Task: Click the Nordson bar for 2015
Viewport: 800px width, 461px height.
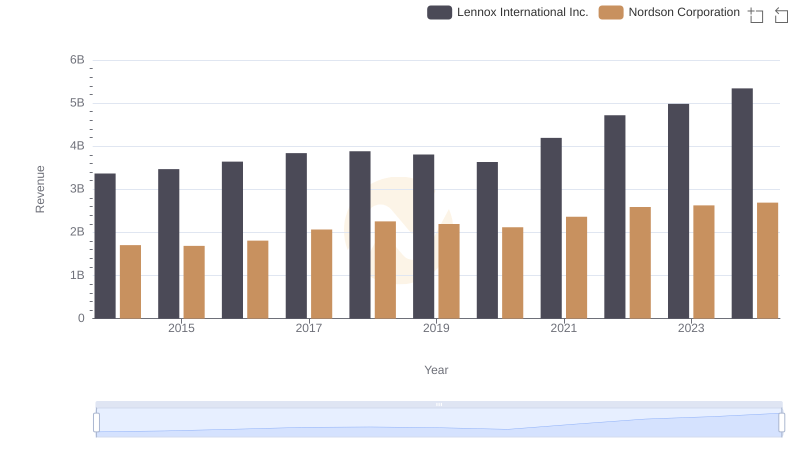Action: tap(194, 282)
